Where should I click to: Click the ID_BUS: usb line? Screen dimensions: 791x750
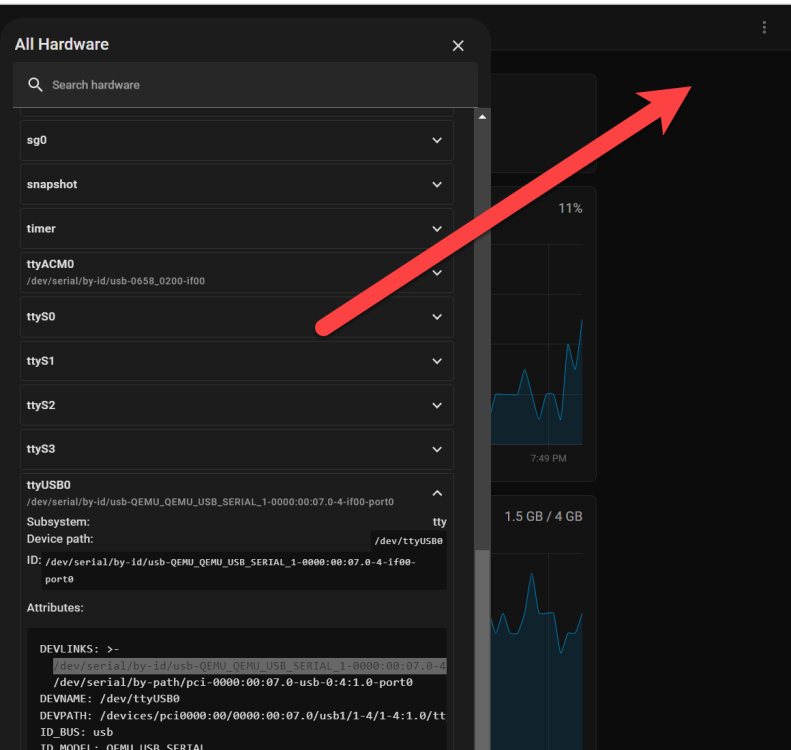[x=76, y=732]
